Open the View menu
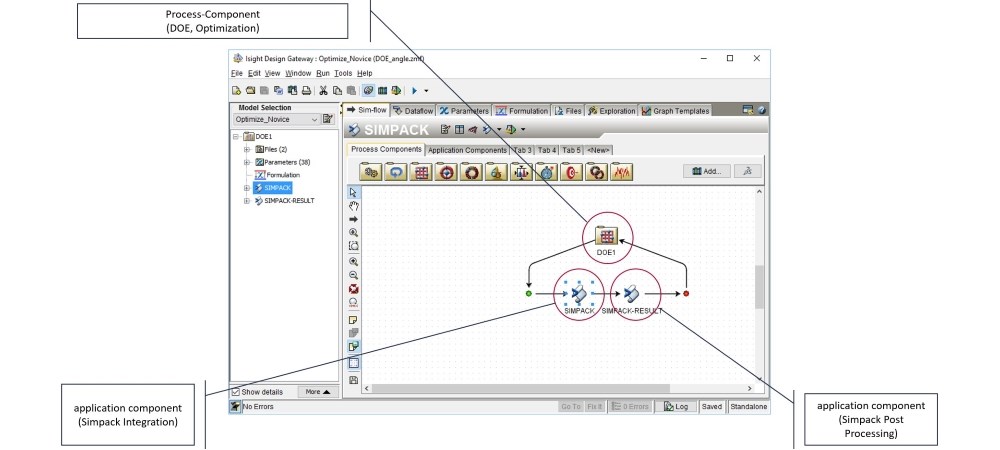 272,73
